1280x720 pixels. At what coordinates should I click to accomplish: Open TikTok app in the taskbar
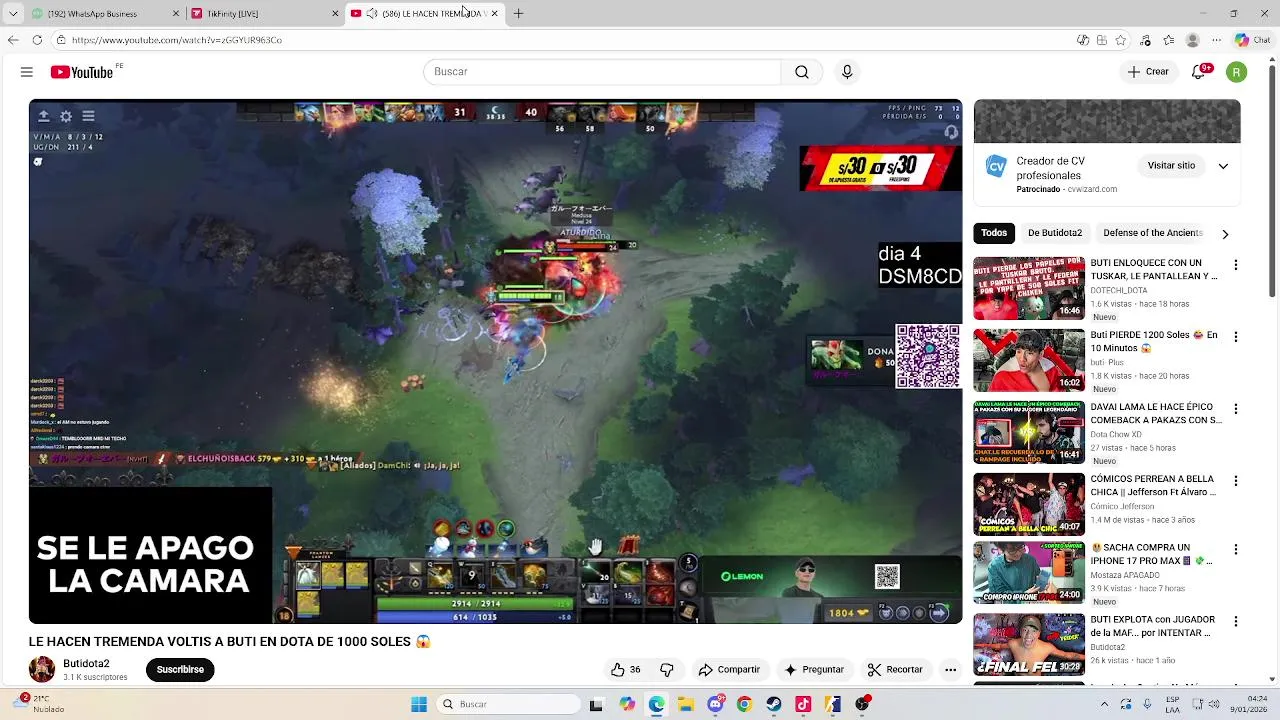(x=803, y=704)
